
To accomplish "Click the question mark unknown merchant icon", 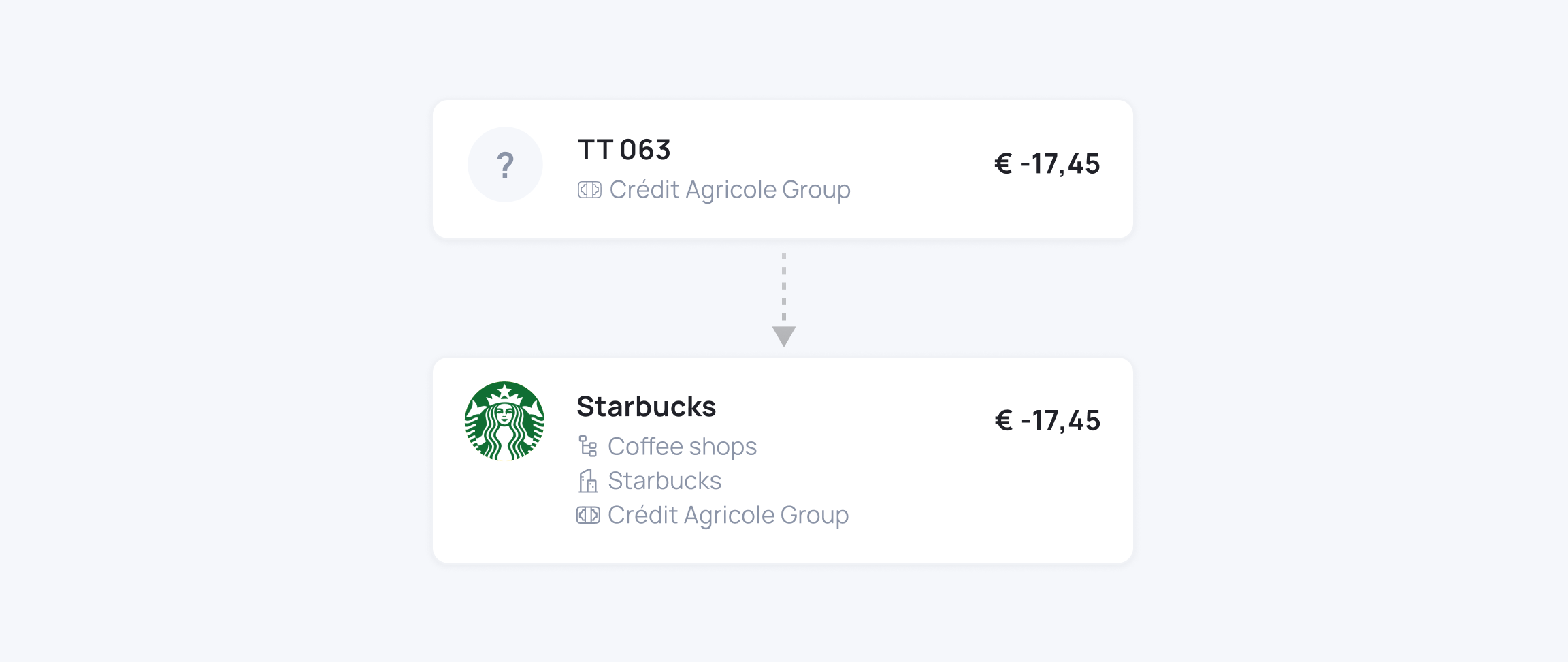I will 505,165.
